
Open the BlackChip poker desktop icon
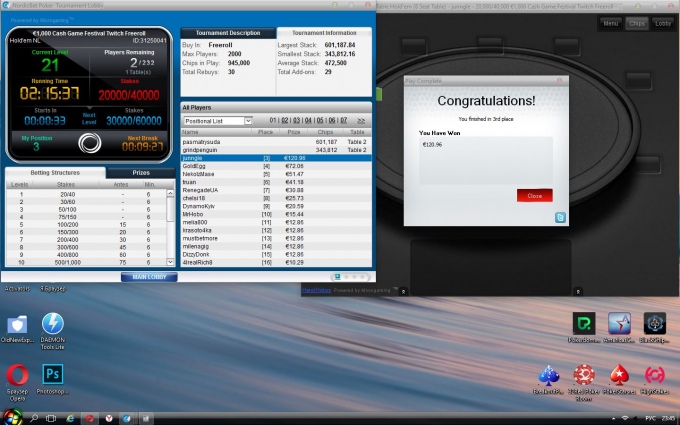pos(654,327)
